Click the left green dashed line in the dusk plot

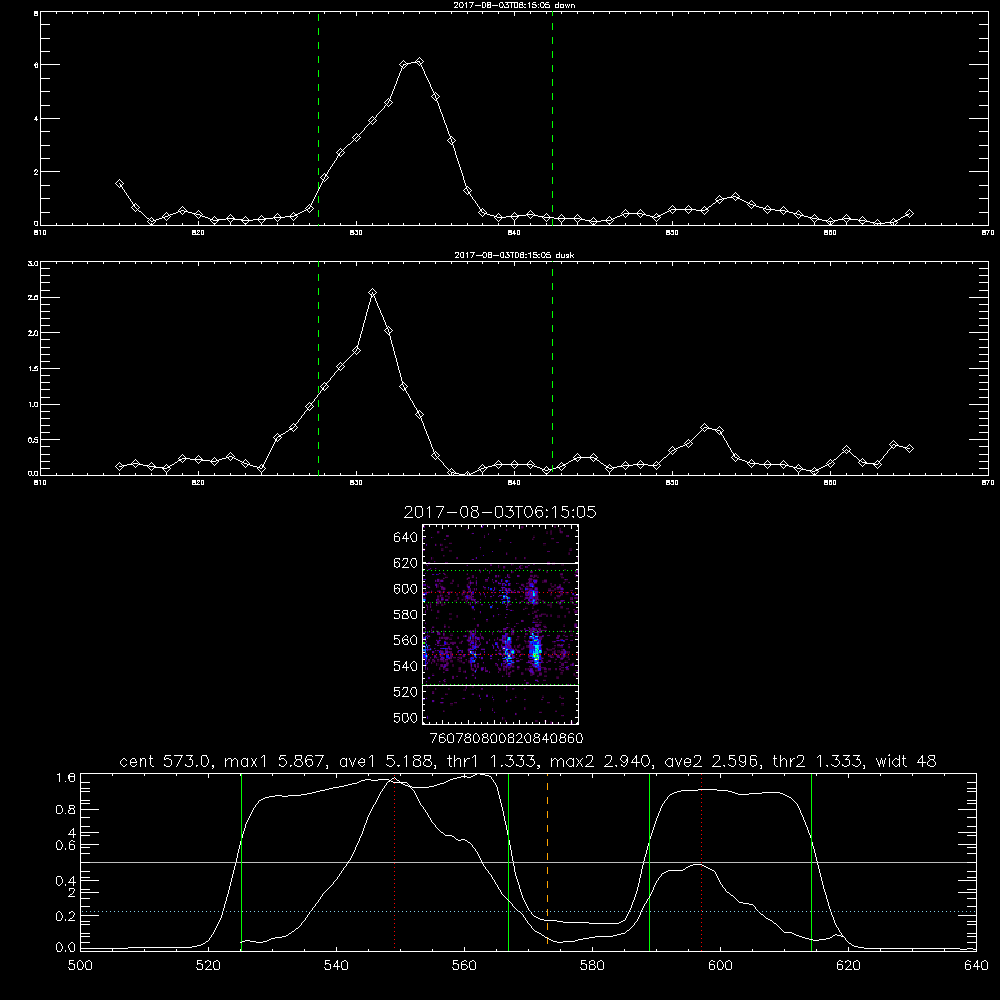(x=318, y=368)
